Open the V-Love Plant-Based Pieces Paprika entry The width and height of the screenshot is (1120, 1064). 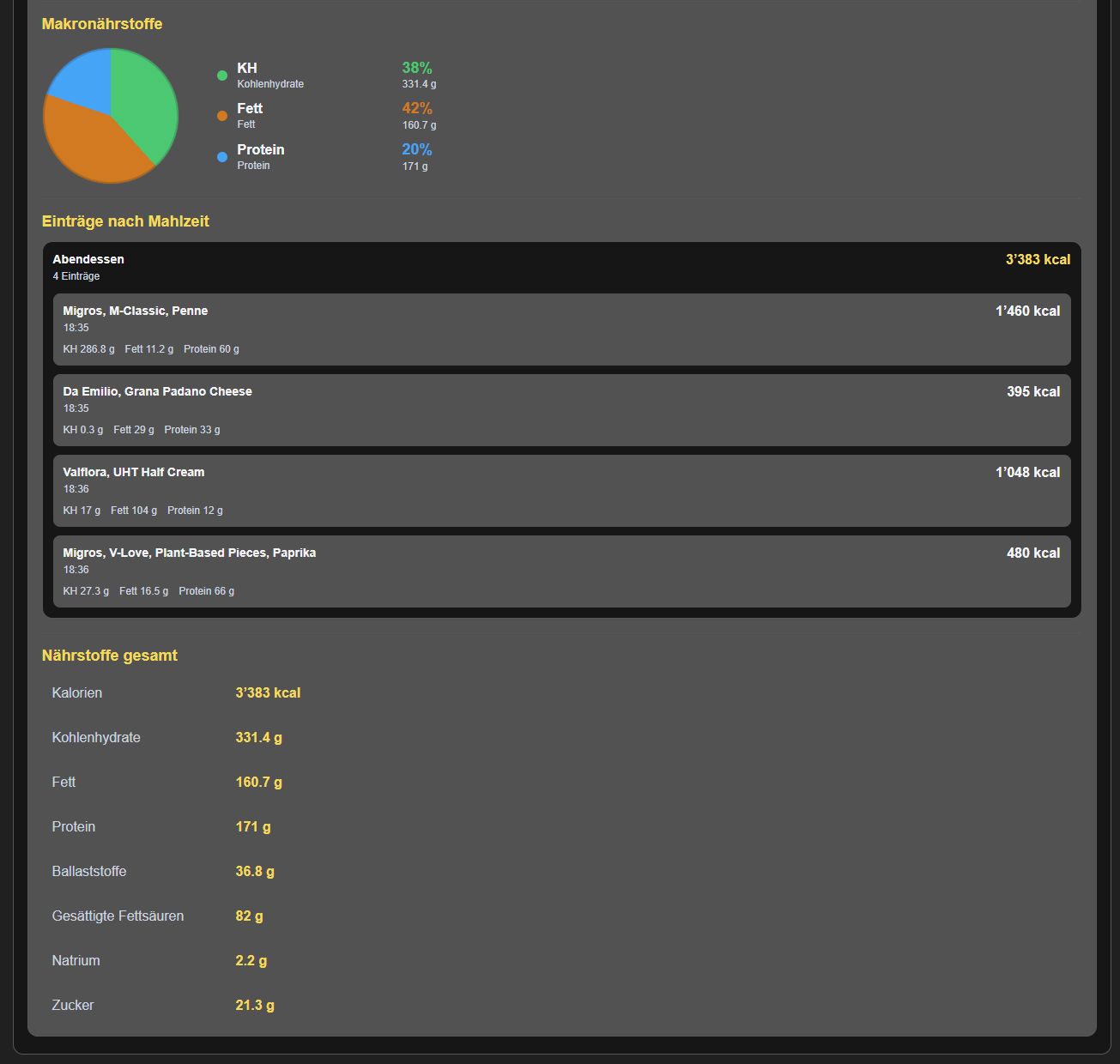(x=562, y=571)
